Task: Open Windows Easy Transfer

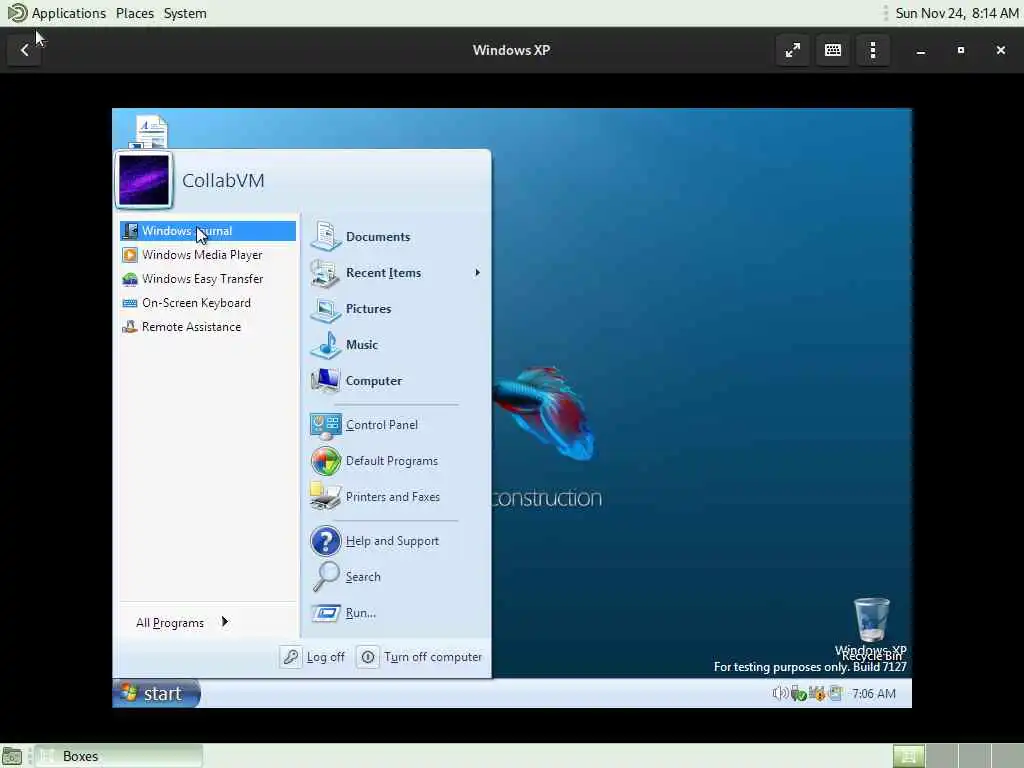Action: pos(208,279)
